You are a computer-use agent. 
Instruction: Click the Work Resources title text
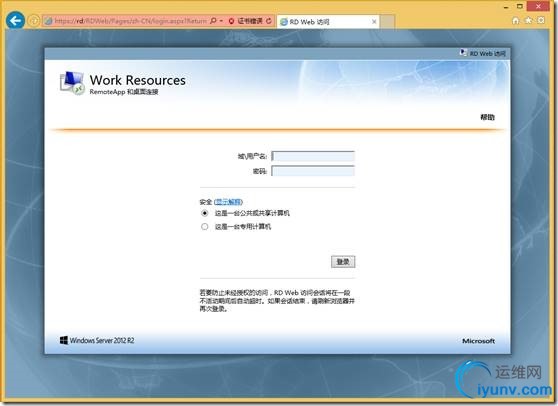tap(137, 80)
